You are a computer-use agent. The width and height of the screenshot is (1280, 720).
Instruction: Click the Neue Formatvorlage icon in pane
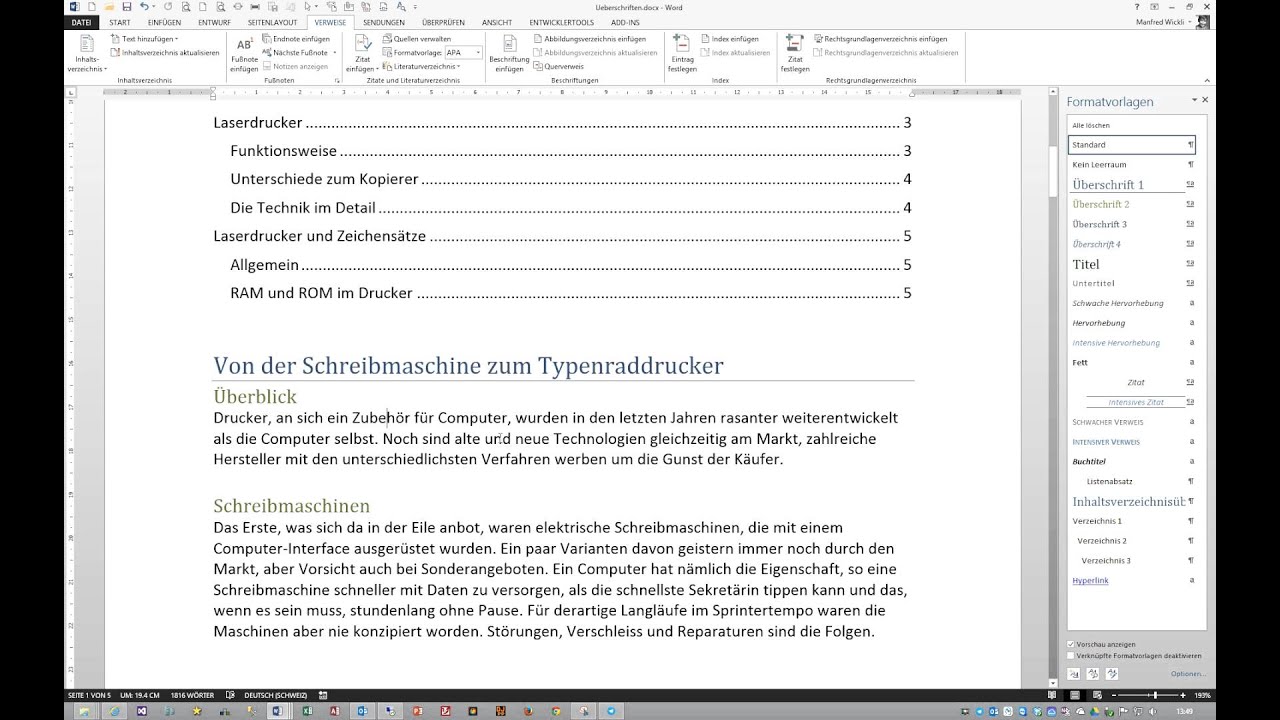(1073, 674)
